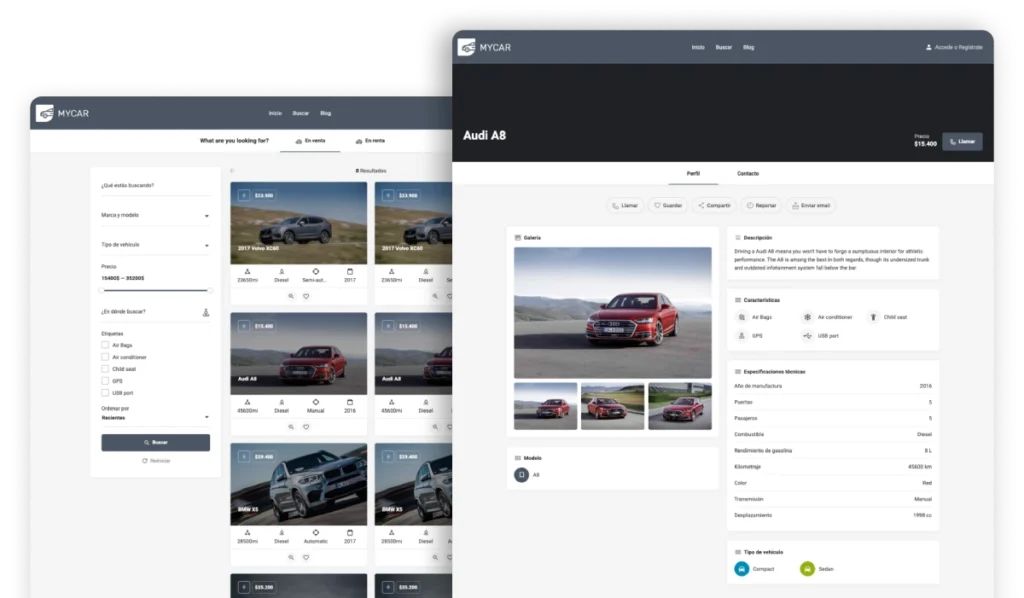Click the heart icon under the Audi A8 listing
Viewport: 1024px width, 598px height.
(306, 427)
